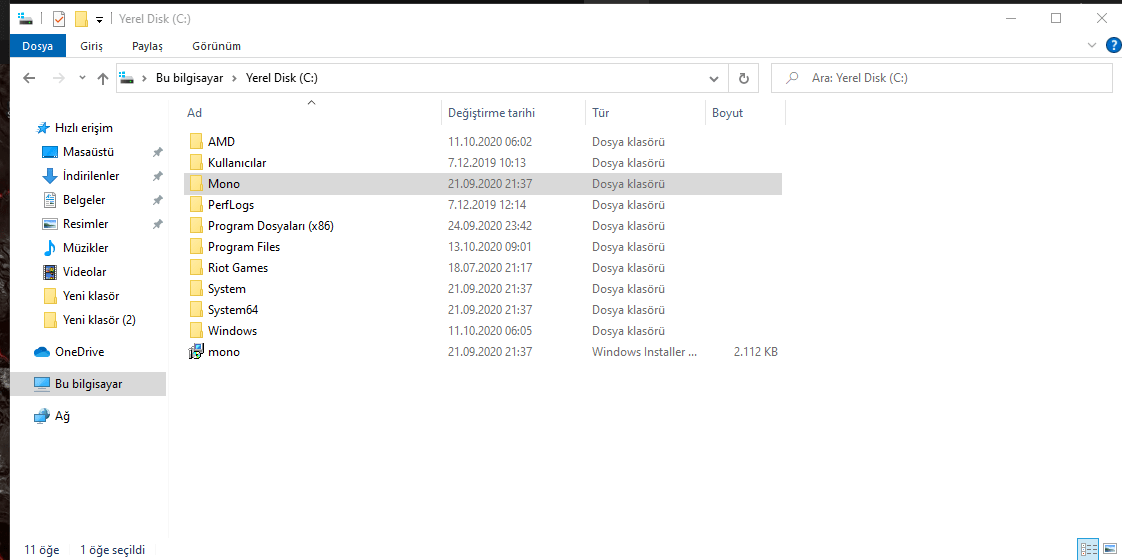The image size is (1122, 560).
Task: Switch to large icons view button
Action: click(x=1109, y=549)
